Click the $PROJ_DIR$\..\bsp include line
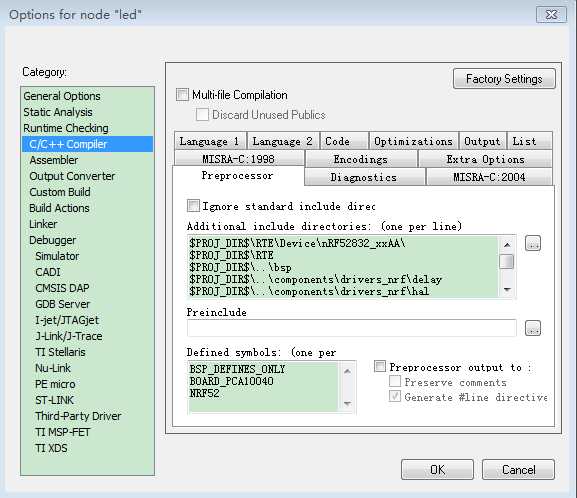This screenshot has height=498, width=577. tap(240, 267)
